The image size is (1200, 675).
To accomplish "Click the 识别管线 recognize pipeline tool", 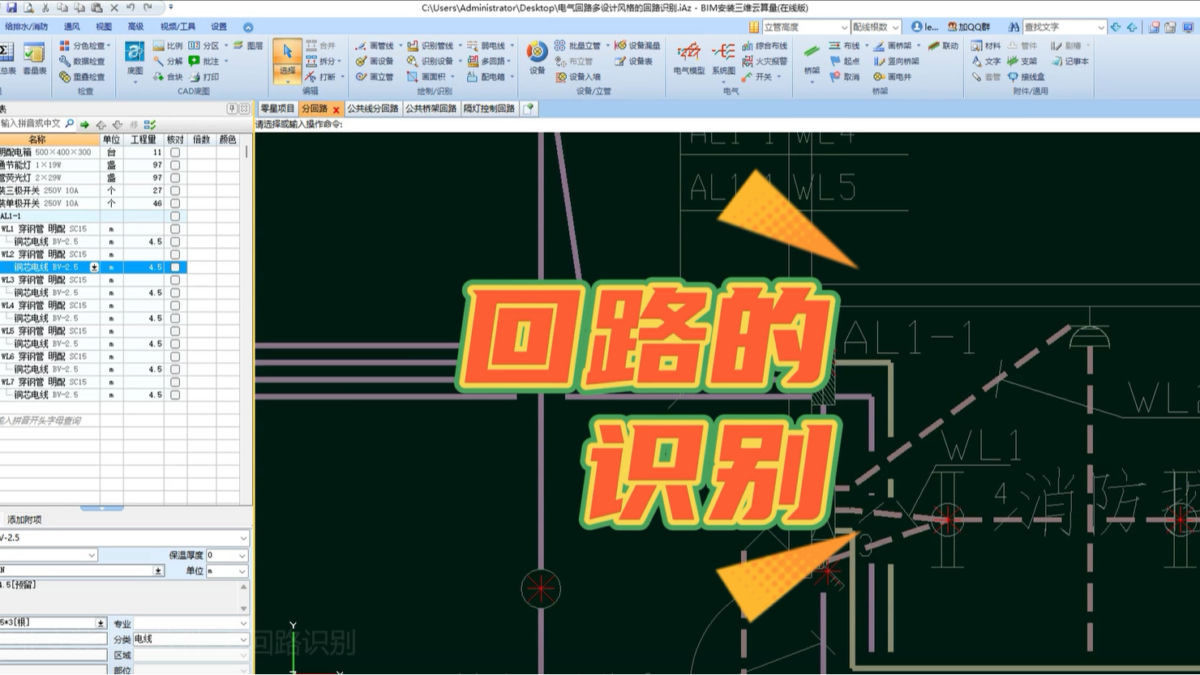I will 432,46.
